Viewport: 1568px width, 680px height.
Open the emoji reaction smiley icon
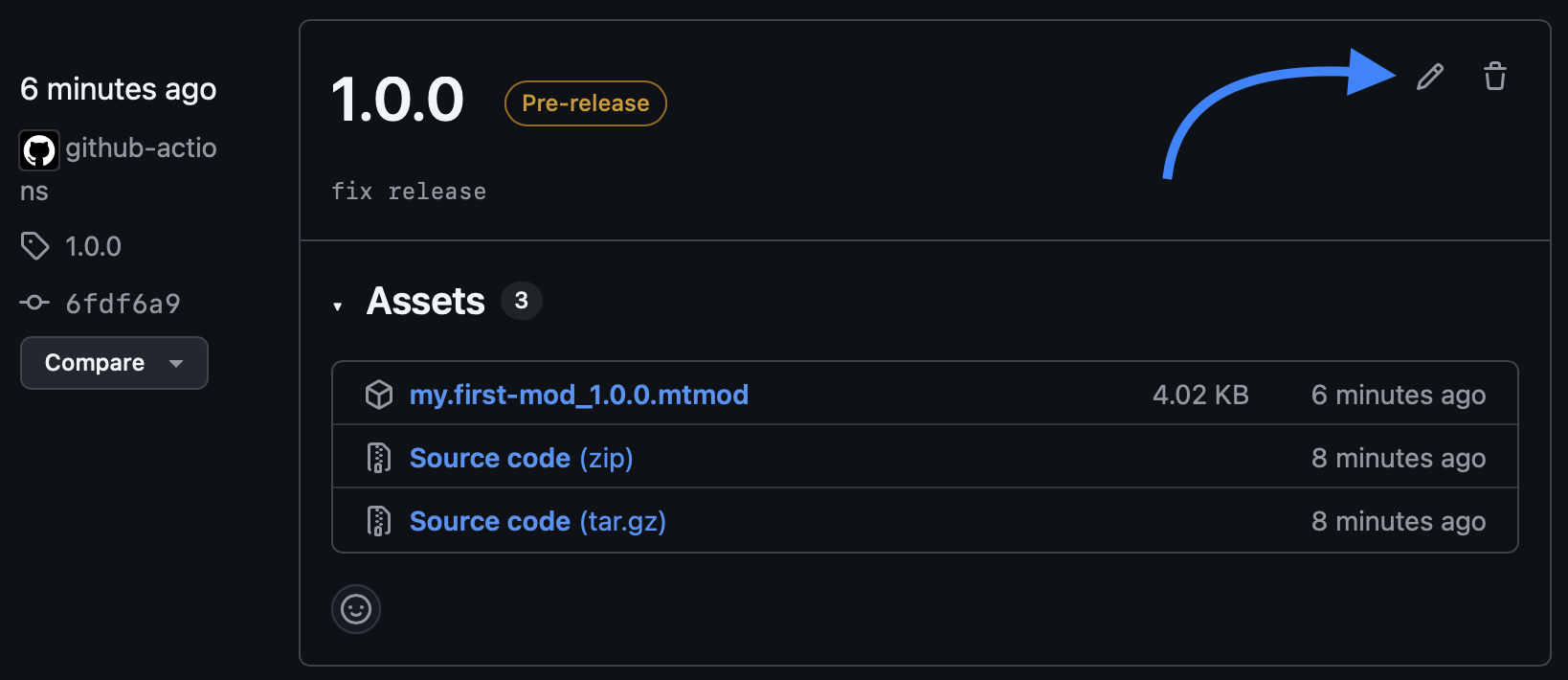pos(355,609)
